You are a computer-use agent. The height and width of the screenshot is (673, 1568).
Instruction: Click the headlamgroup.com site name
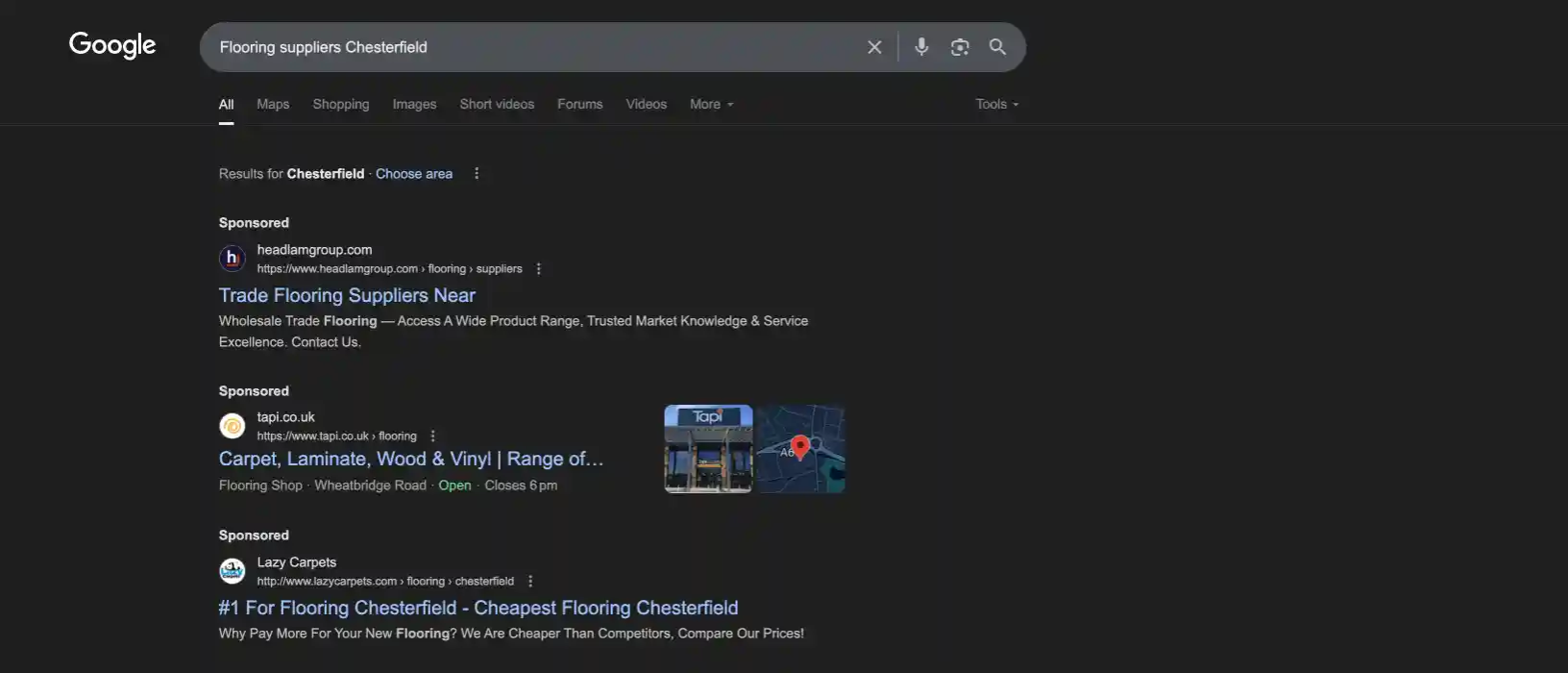point(314,250)
